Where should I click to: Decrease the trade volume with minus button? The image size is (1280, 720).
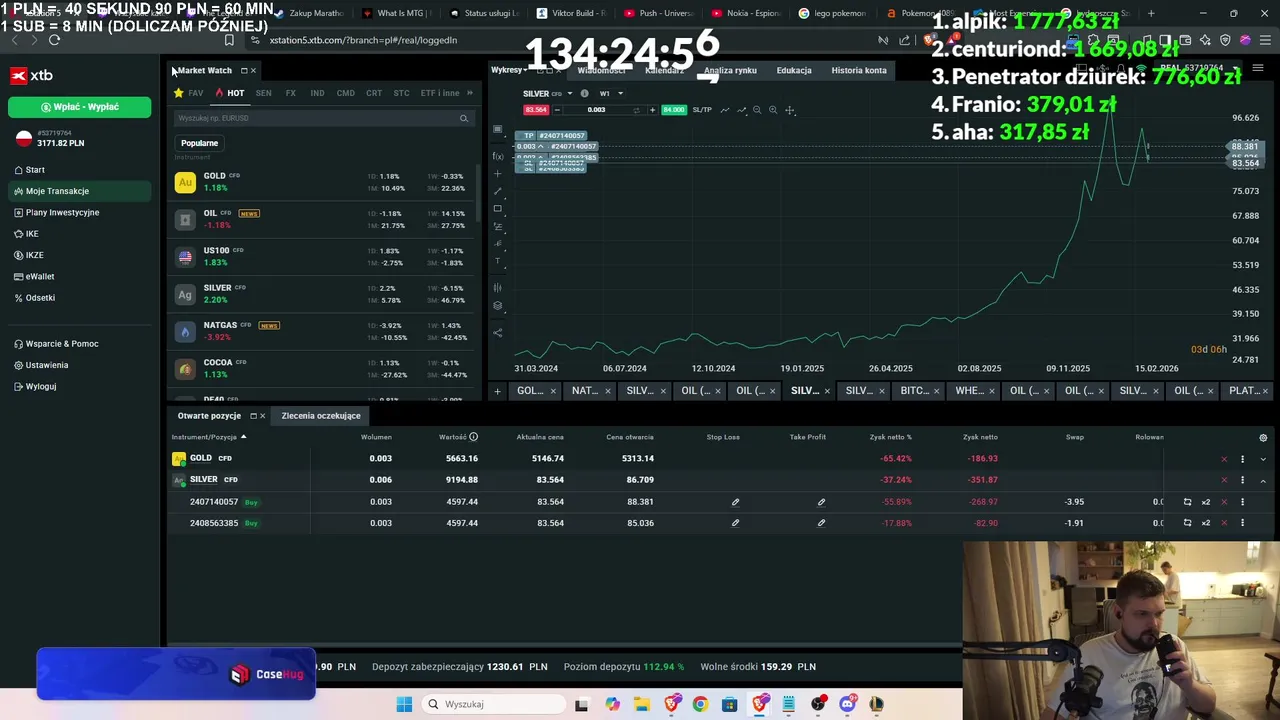pos(557,110)
